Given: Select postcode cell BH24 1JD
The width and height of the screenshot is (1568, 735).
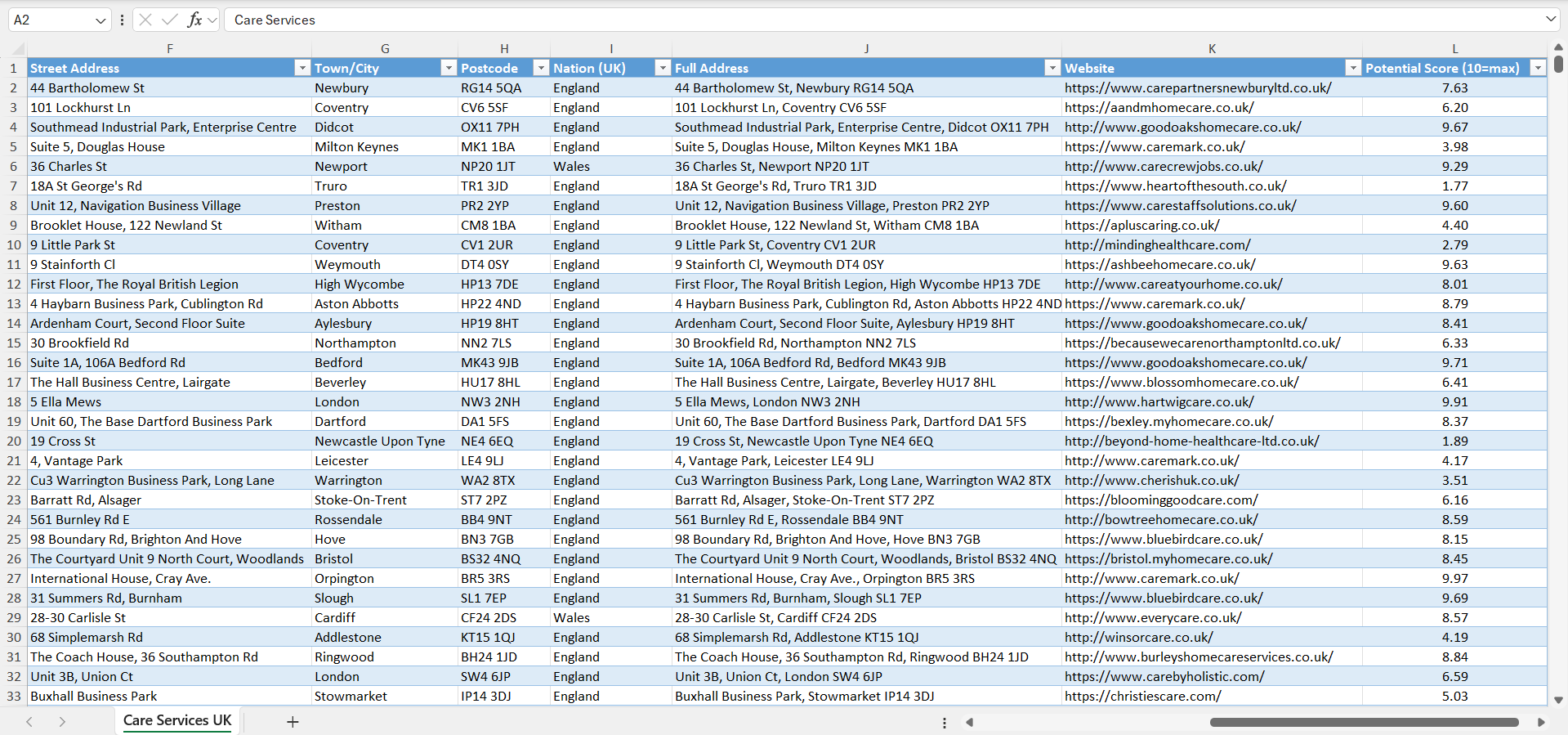Looking at the screenshot, I should tap(504, 657).
